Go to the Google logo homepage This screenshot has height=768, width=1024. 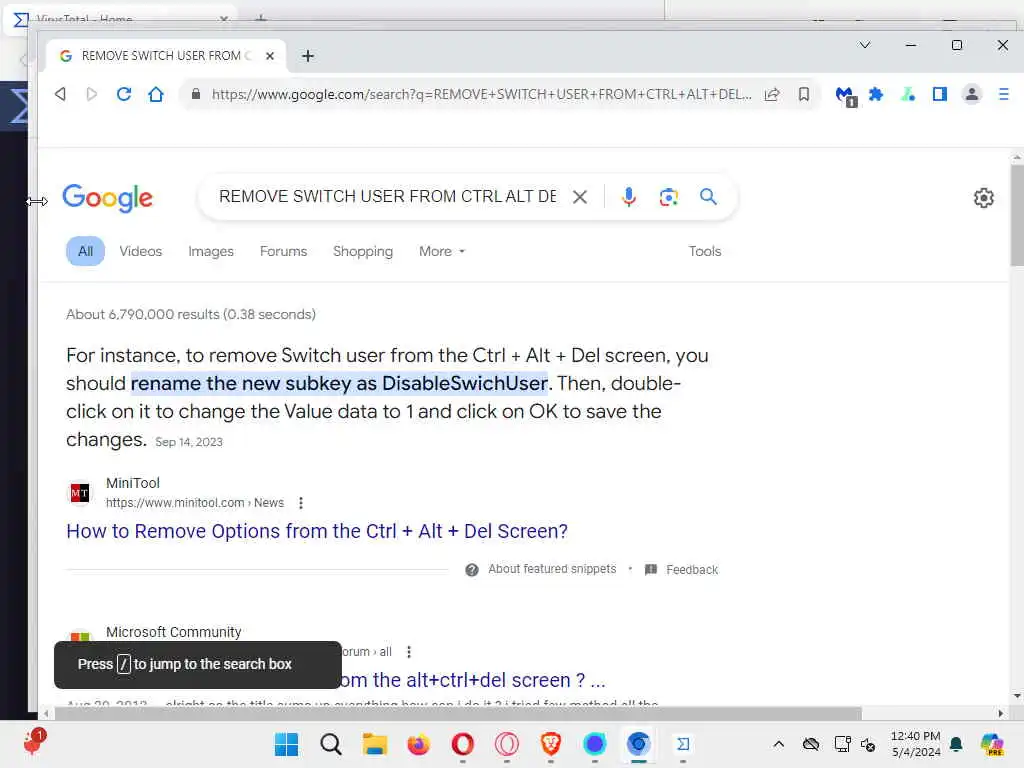pyautogui.click(x=108, y=198)
